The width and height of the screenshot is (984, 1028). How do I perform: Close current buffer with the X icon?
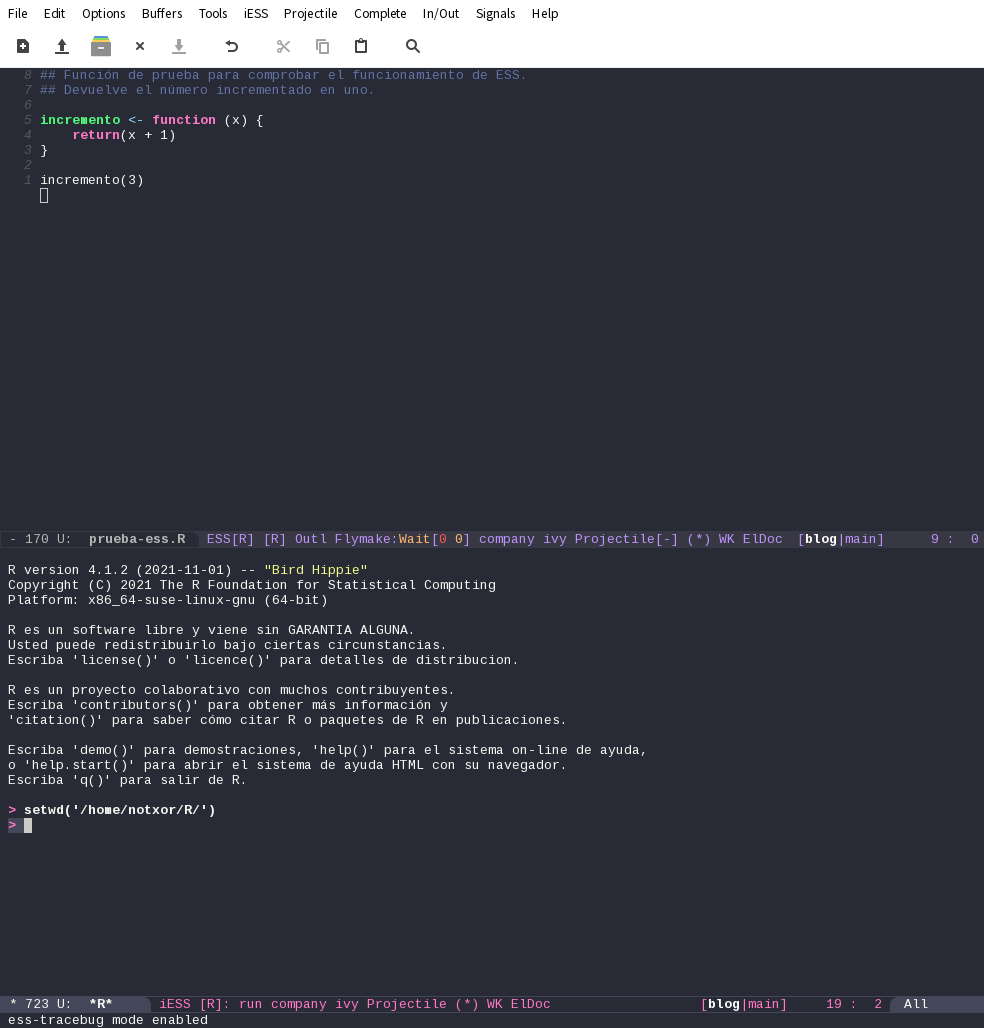coord(139,46)
